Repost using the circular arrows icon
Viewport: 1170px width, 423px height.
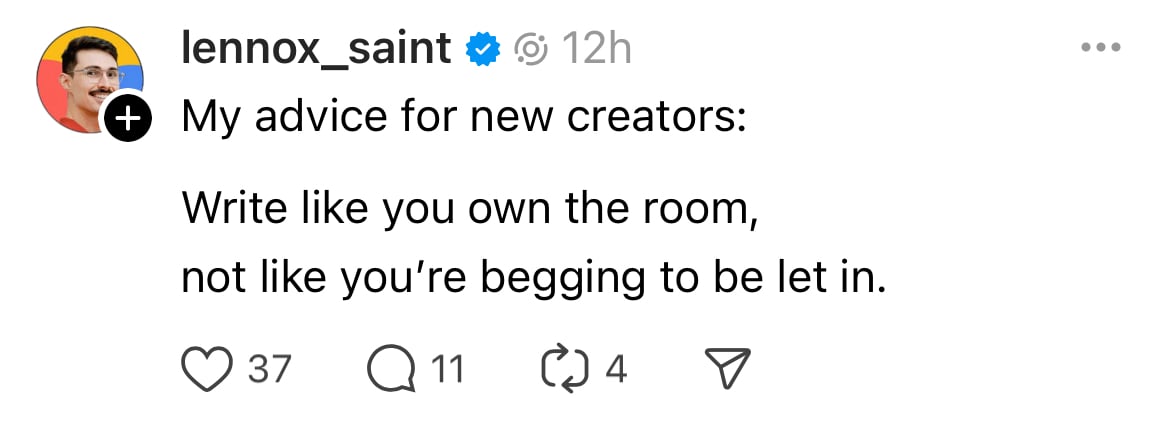(561, 370)
